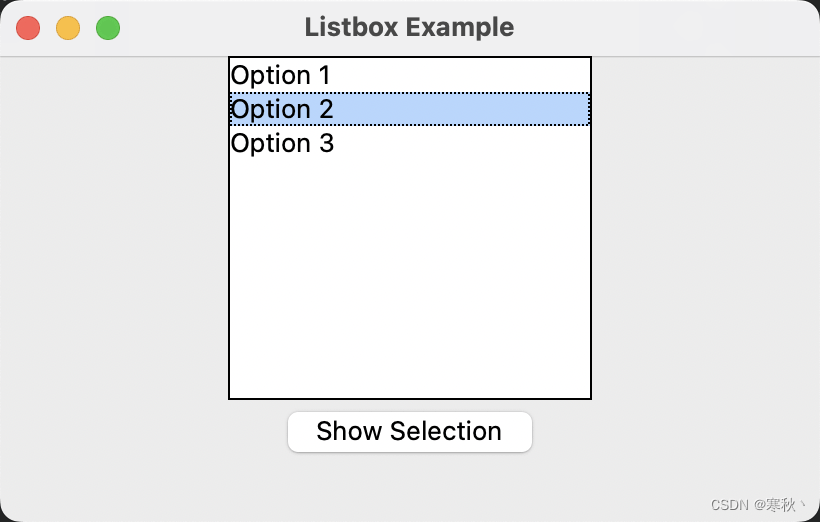Click gray area below the Show Selection button

pyautogui.click(x=410, y=487)
